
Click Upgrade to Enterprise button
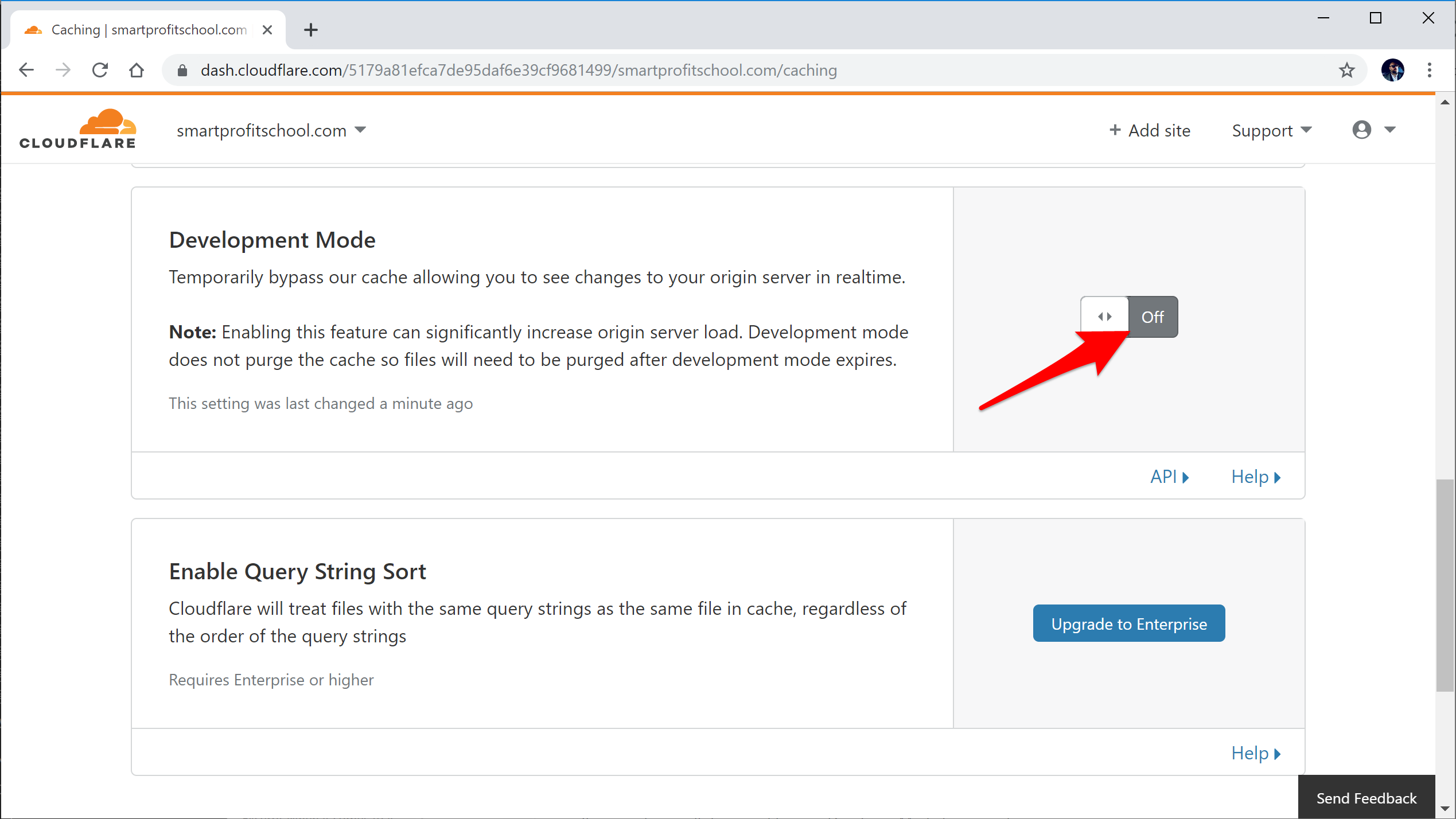1129,623
